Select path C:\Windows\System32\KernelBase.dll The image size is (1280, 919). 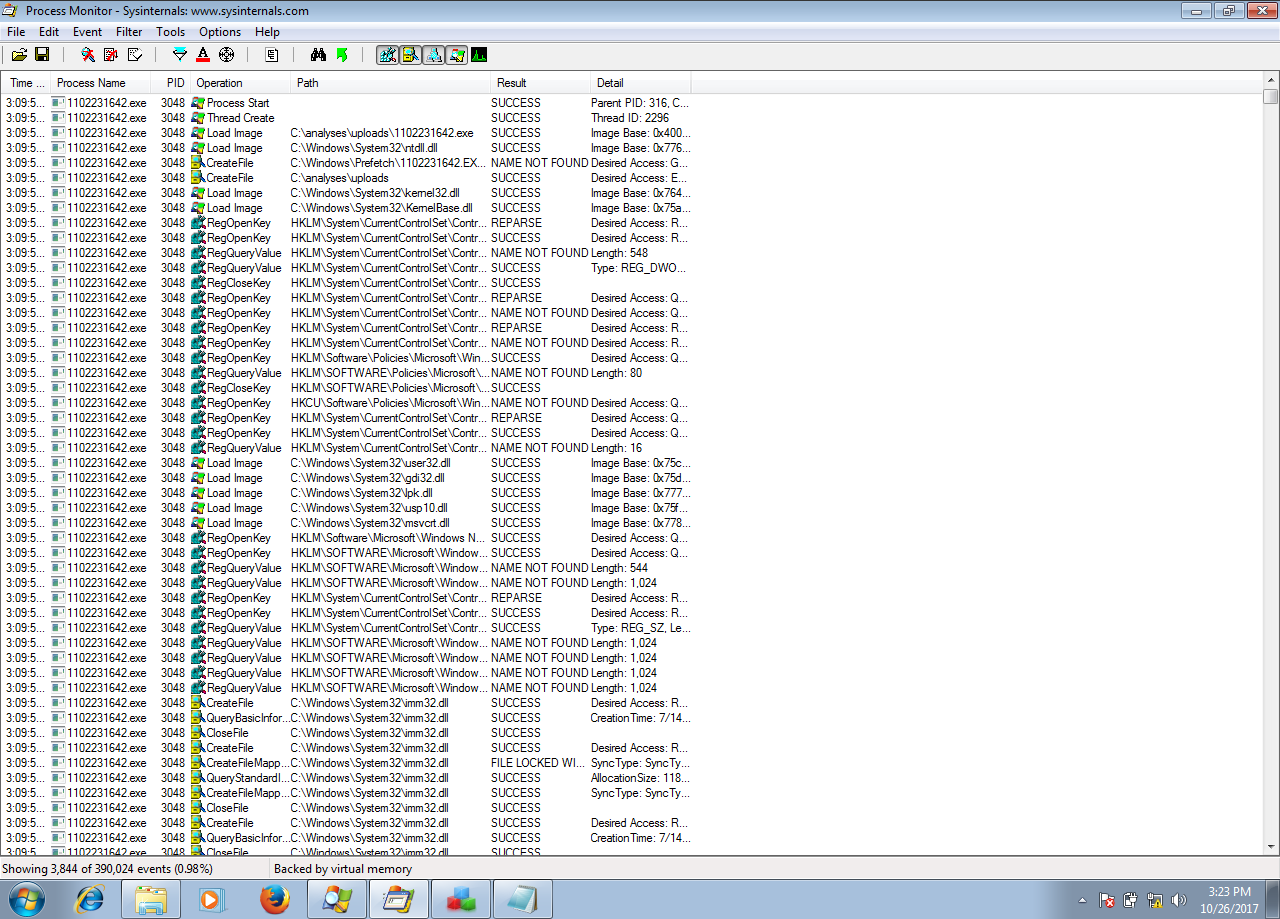click(x=381, y=208)
